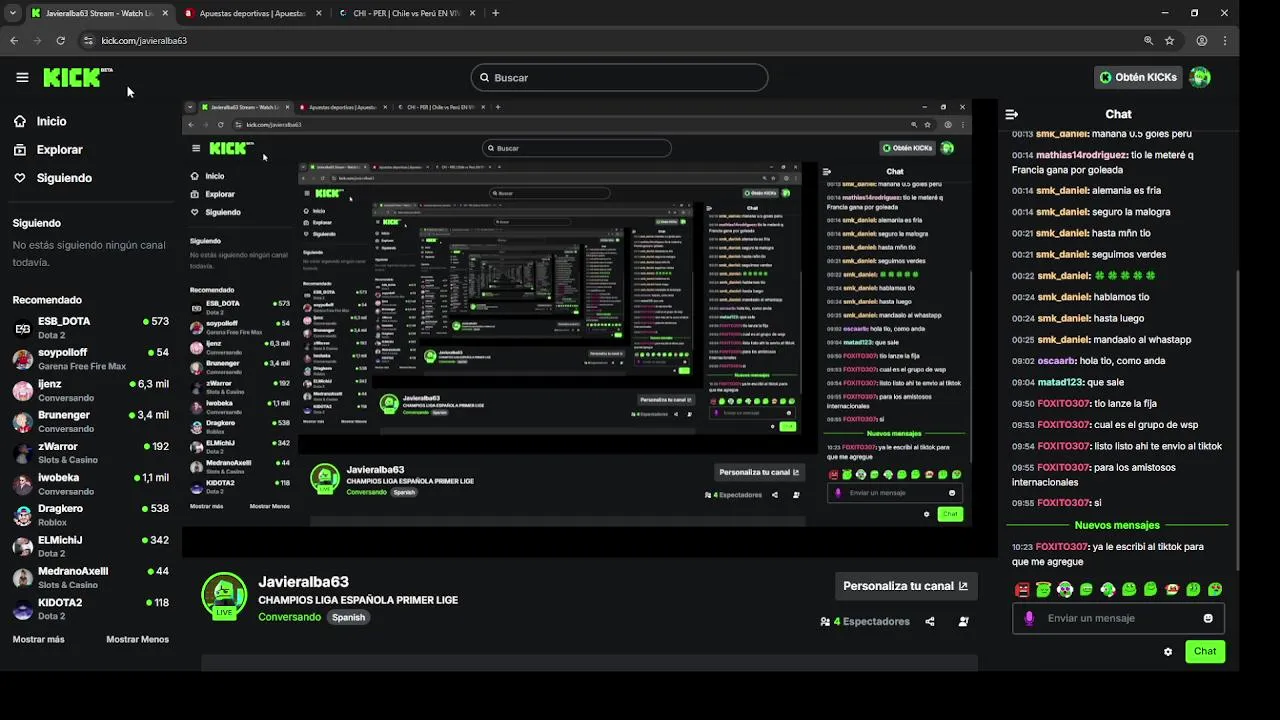The height and width of the screenshot is (720, 1280).
Task: Open the emoji picker smiley in chat box
Action: pyautogui.click(x=1208, y=618)
